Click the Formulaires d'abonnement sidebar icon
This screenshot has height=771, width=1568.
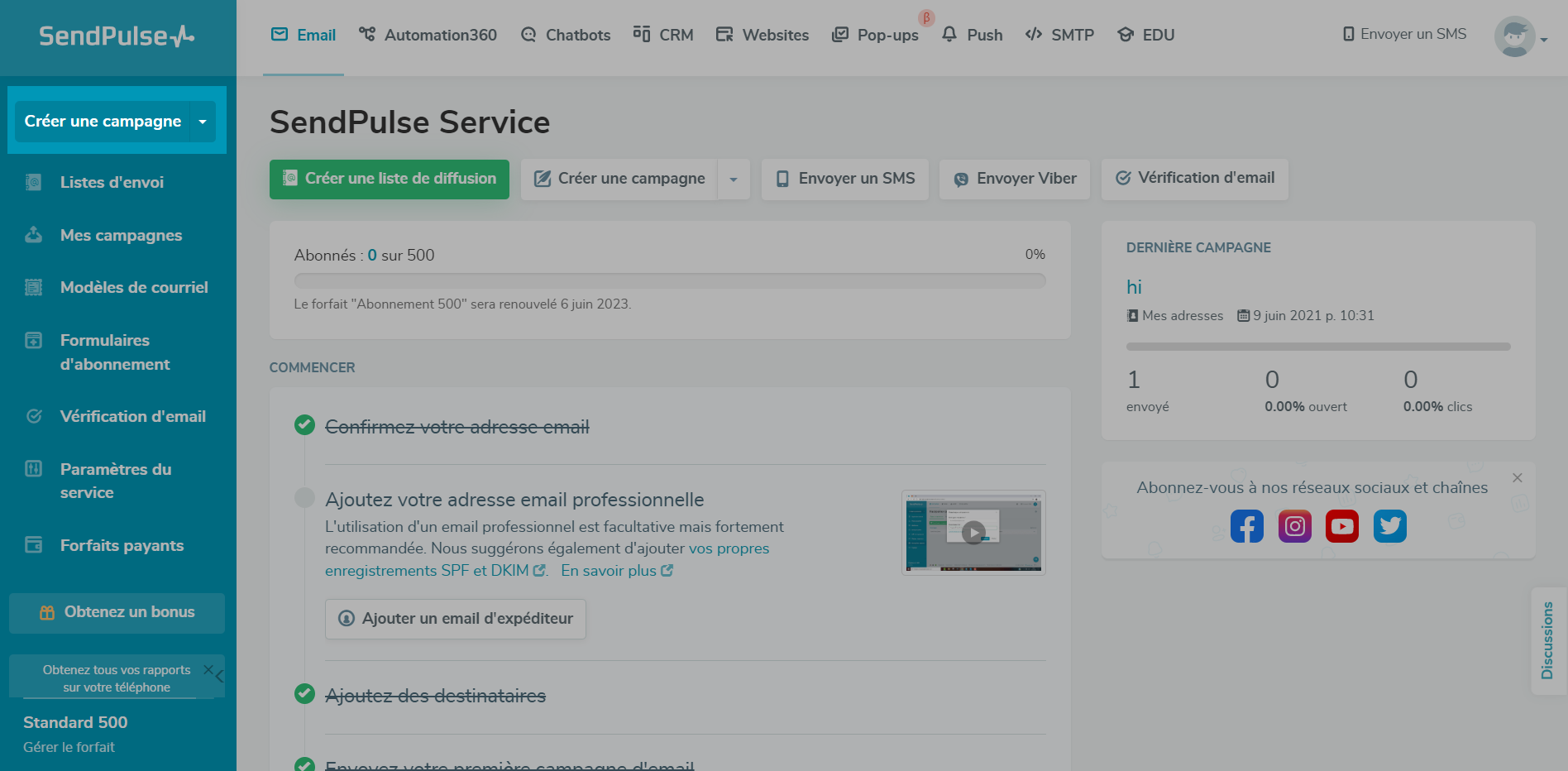point(33,340)
